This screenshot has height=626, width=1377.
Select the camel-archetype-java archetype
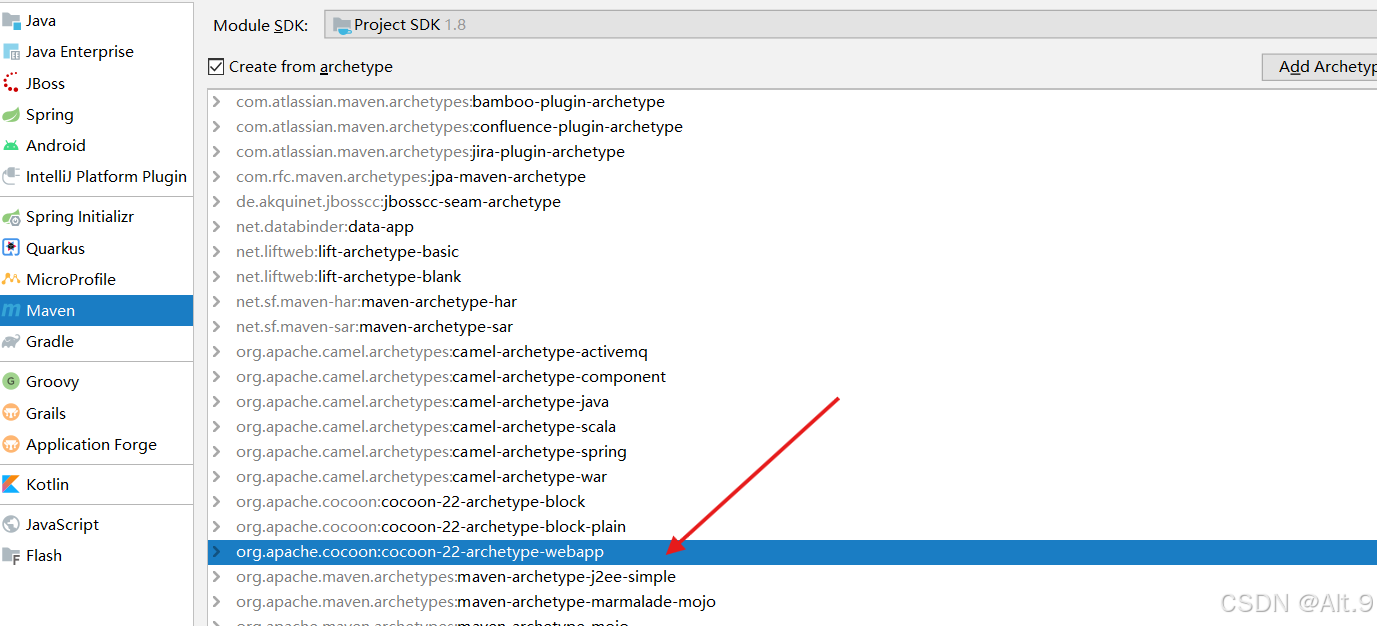tap(792, 402)
